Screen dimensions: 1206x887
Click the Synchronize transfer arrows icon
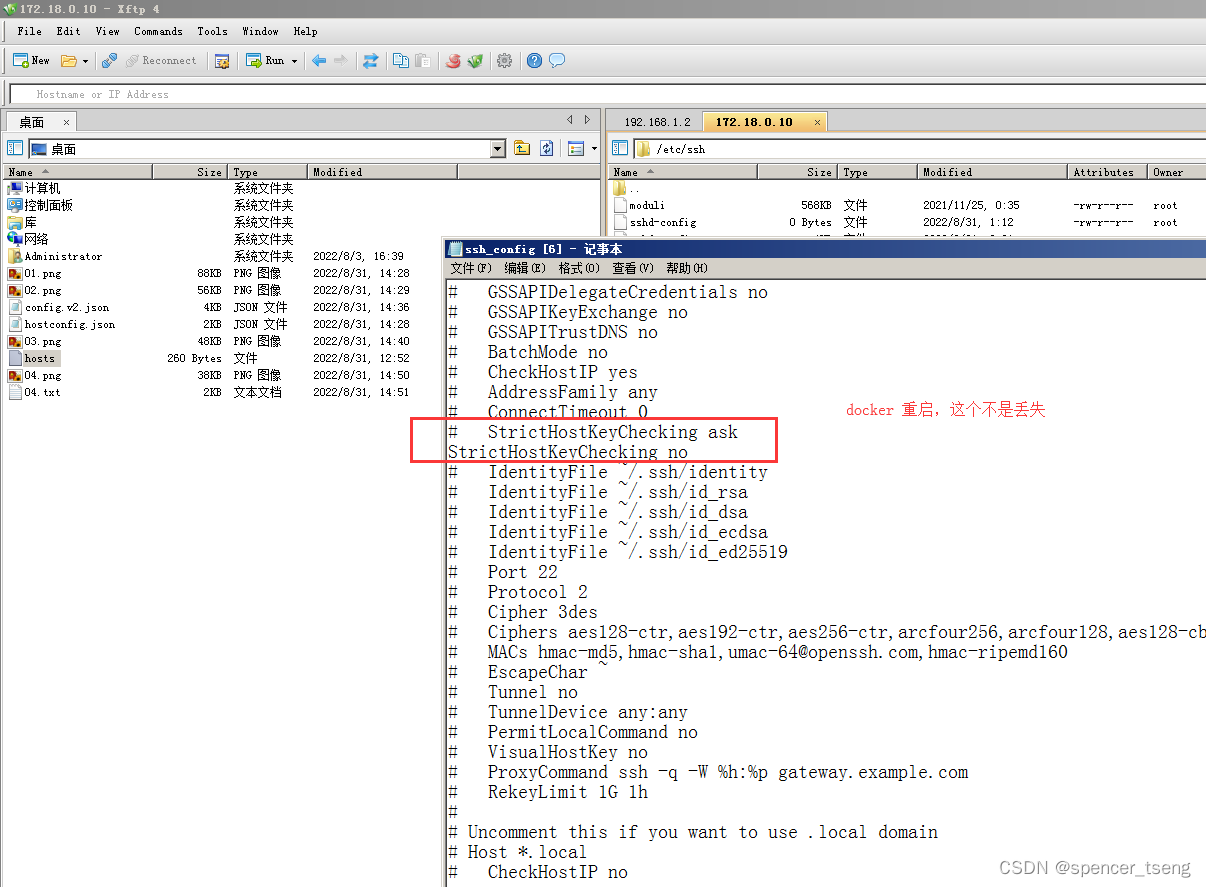coord(371,60)
